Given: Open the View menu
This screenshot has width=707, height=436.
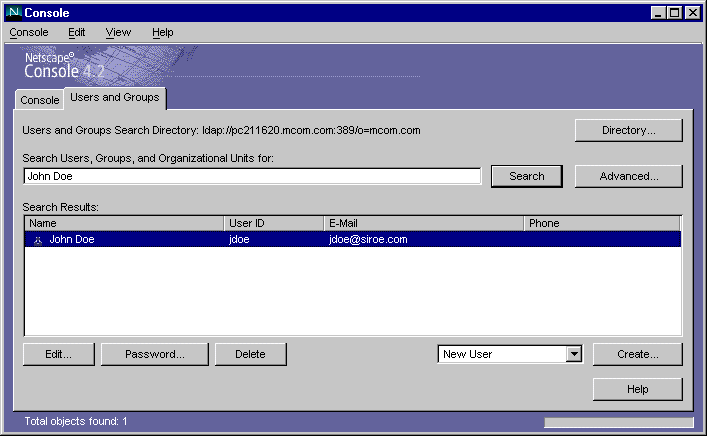Looking at the screenshot, I should pos(118,32).
